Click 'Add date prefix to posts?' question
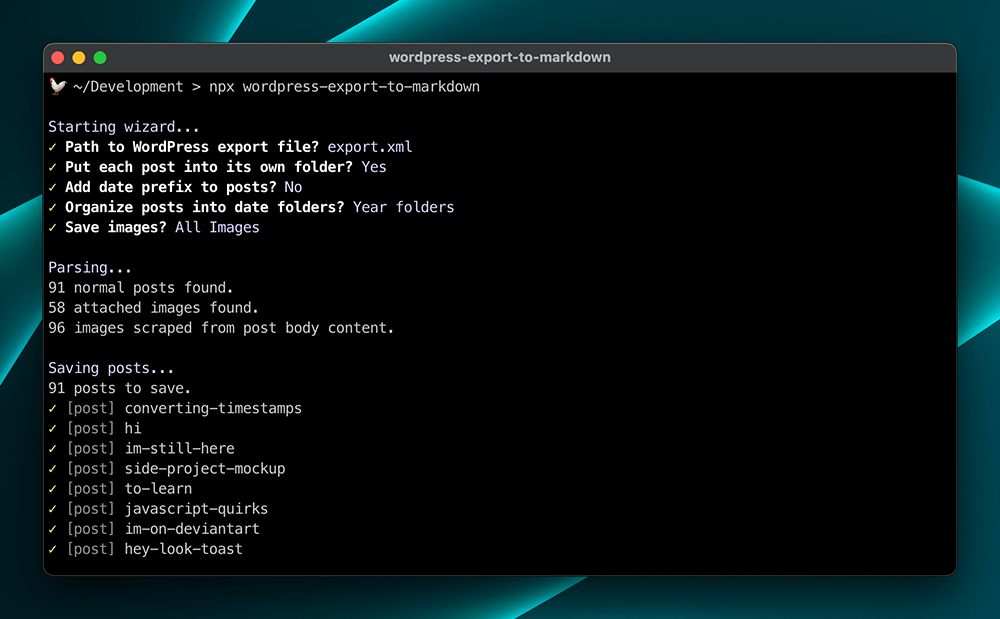The height and width of the screenshot is (619, 1000). click(x=170, y=187)
